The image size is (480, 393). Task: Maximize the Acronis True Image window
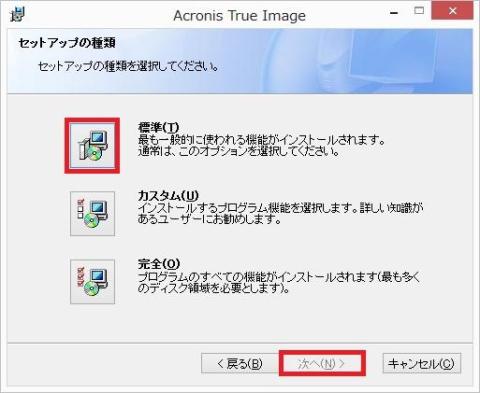click(419, 11)
